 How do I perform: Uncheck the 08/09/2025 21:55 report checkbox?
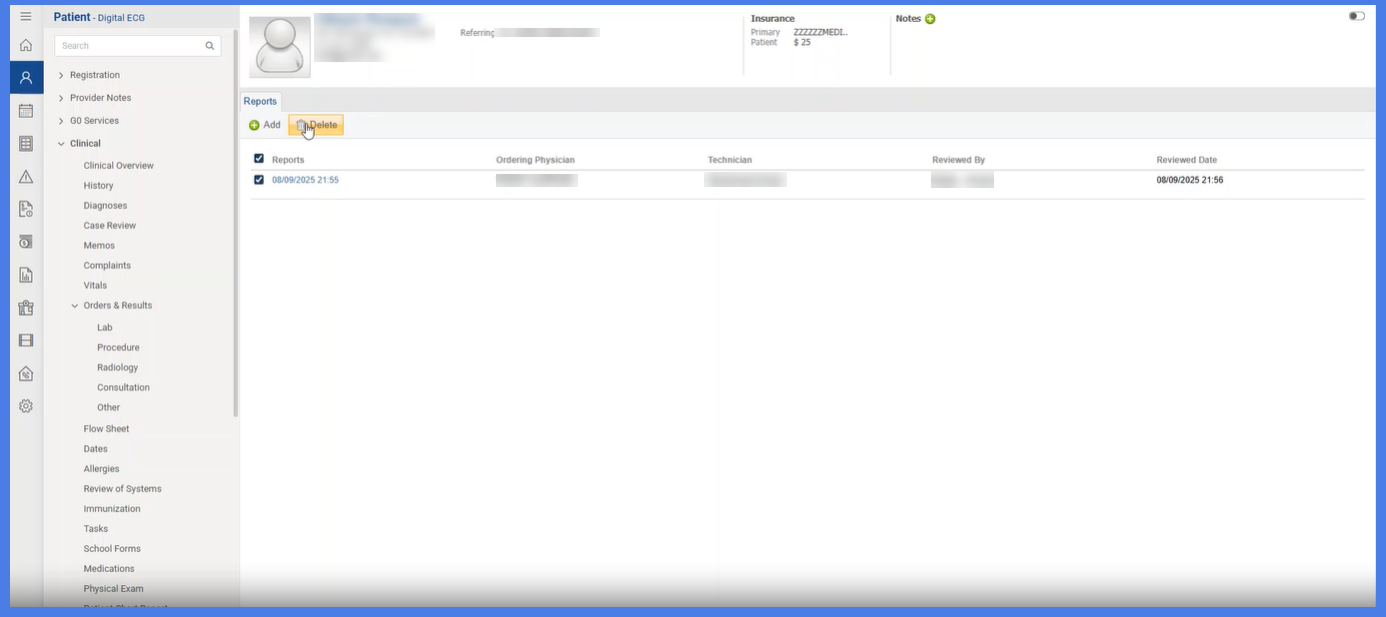coord(259,180)
